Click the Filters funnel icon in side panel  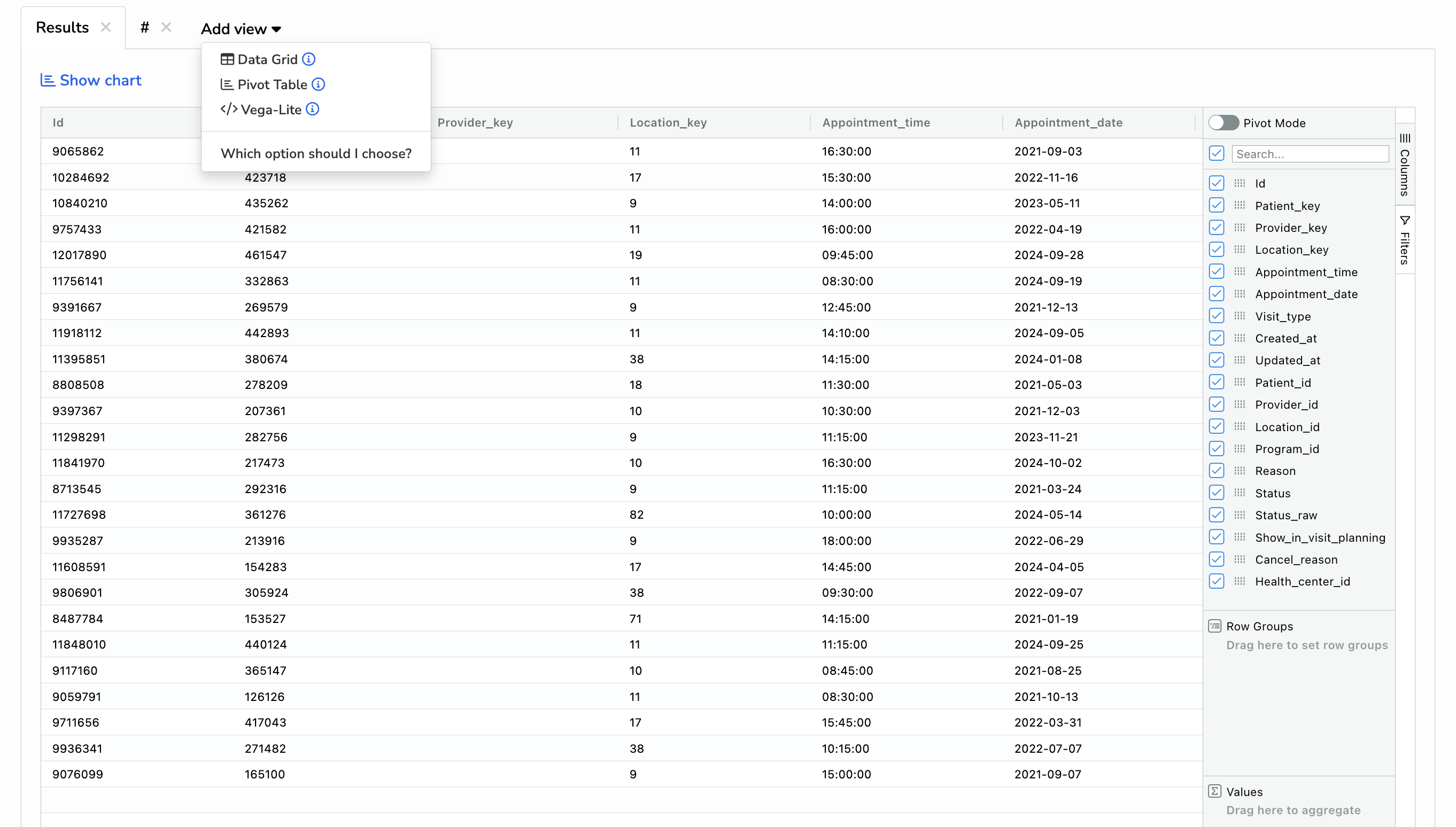(1405, 221)
